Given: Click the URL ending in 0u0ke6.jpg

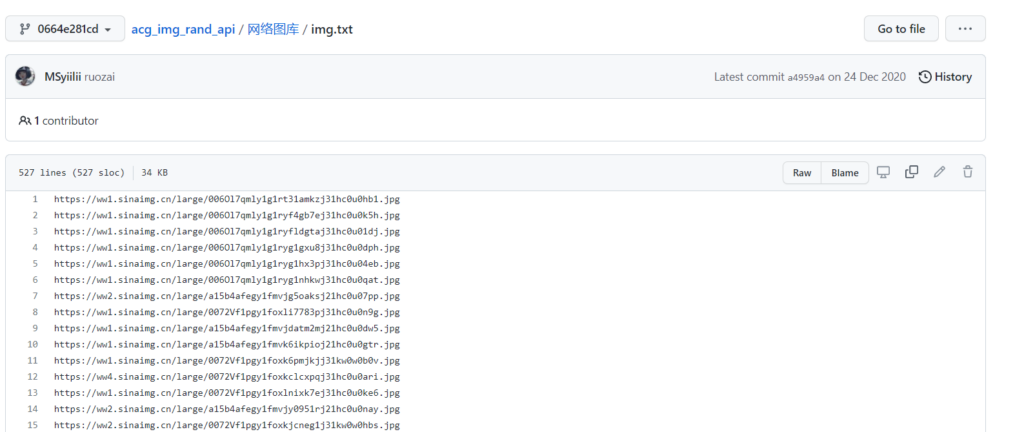Looking at the screenshot, I should point(227,393).
